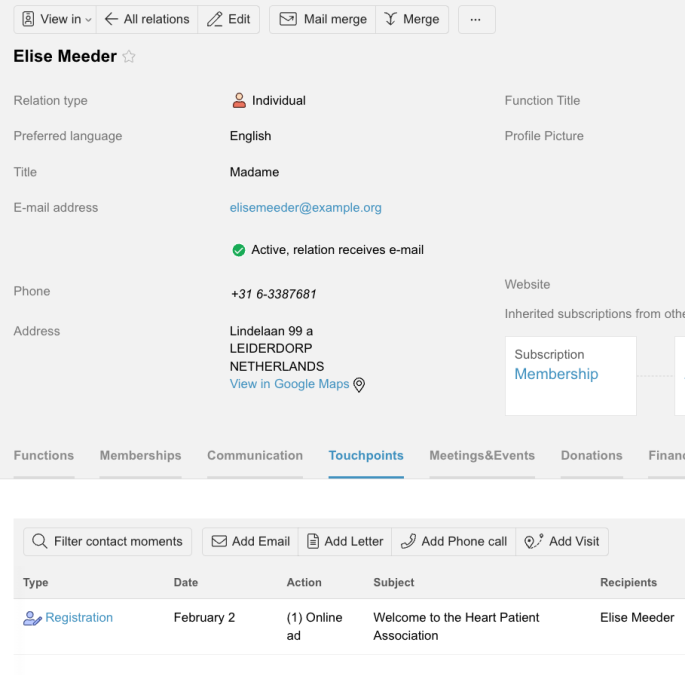This screenshot has width=685, height=685.
Task: Sort by the Type column header
Action: (36, 582)
